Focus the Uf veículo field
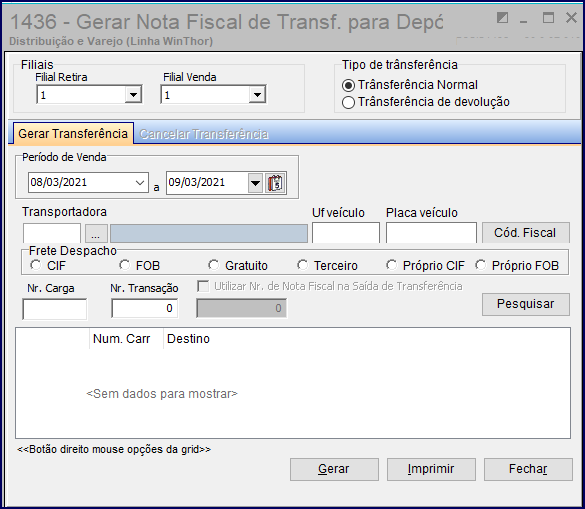The height and width of the screenshot is (509, 585). (346, 233)
